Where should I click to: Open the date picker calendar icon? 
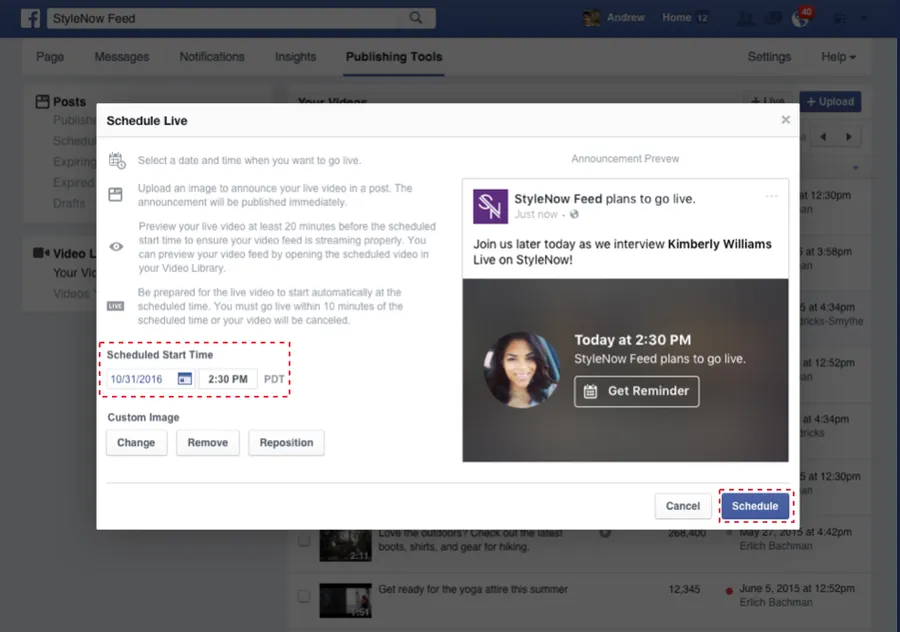click(183, 379)
